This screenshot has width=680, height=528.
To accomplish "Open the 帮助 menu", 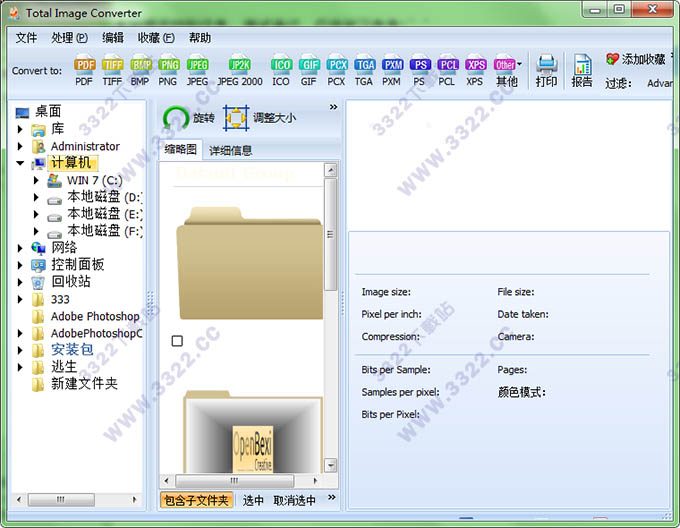I will 199,38.
